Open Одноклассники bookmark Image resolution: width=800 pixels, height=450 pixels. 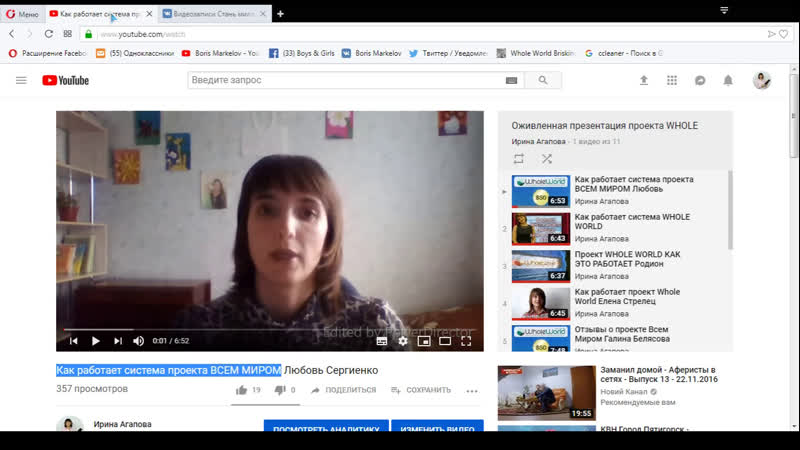(x=135, y=53)
